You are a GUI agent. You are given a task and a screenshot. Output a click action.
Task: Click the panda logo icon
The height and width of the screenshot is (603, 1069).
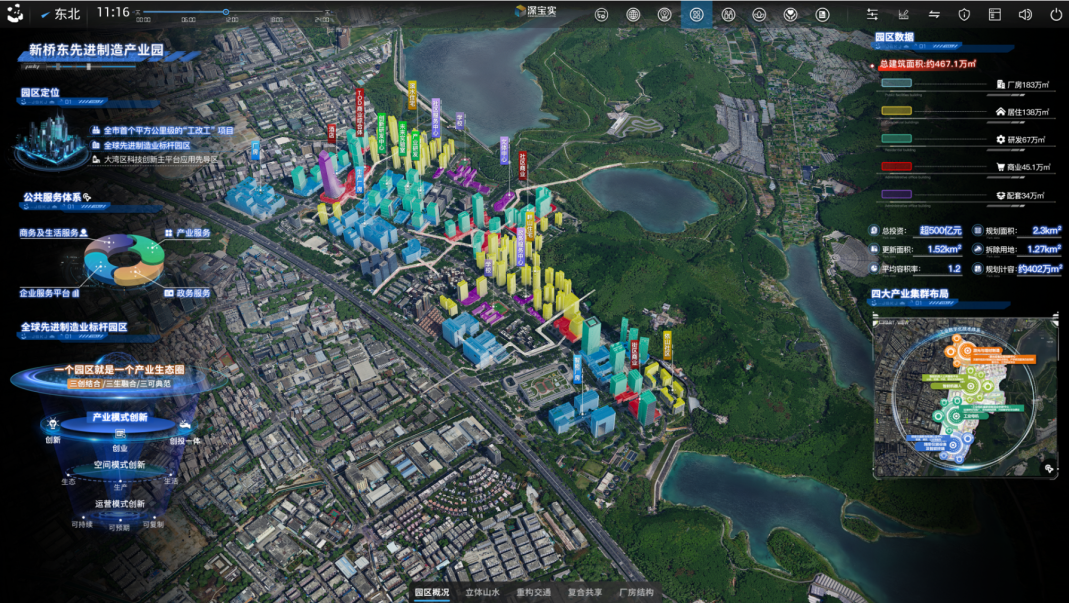click(x=15, y=14)
